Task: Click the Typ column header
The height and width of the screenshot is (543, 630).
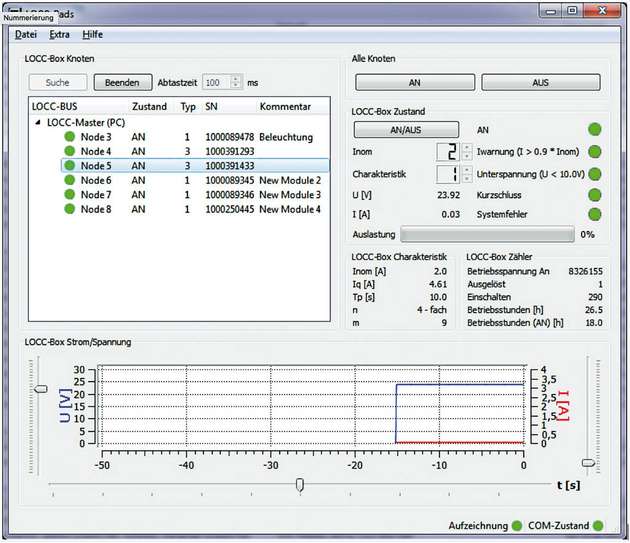Action: click(x=188, y=107)
